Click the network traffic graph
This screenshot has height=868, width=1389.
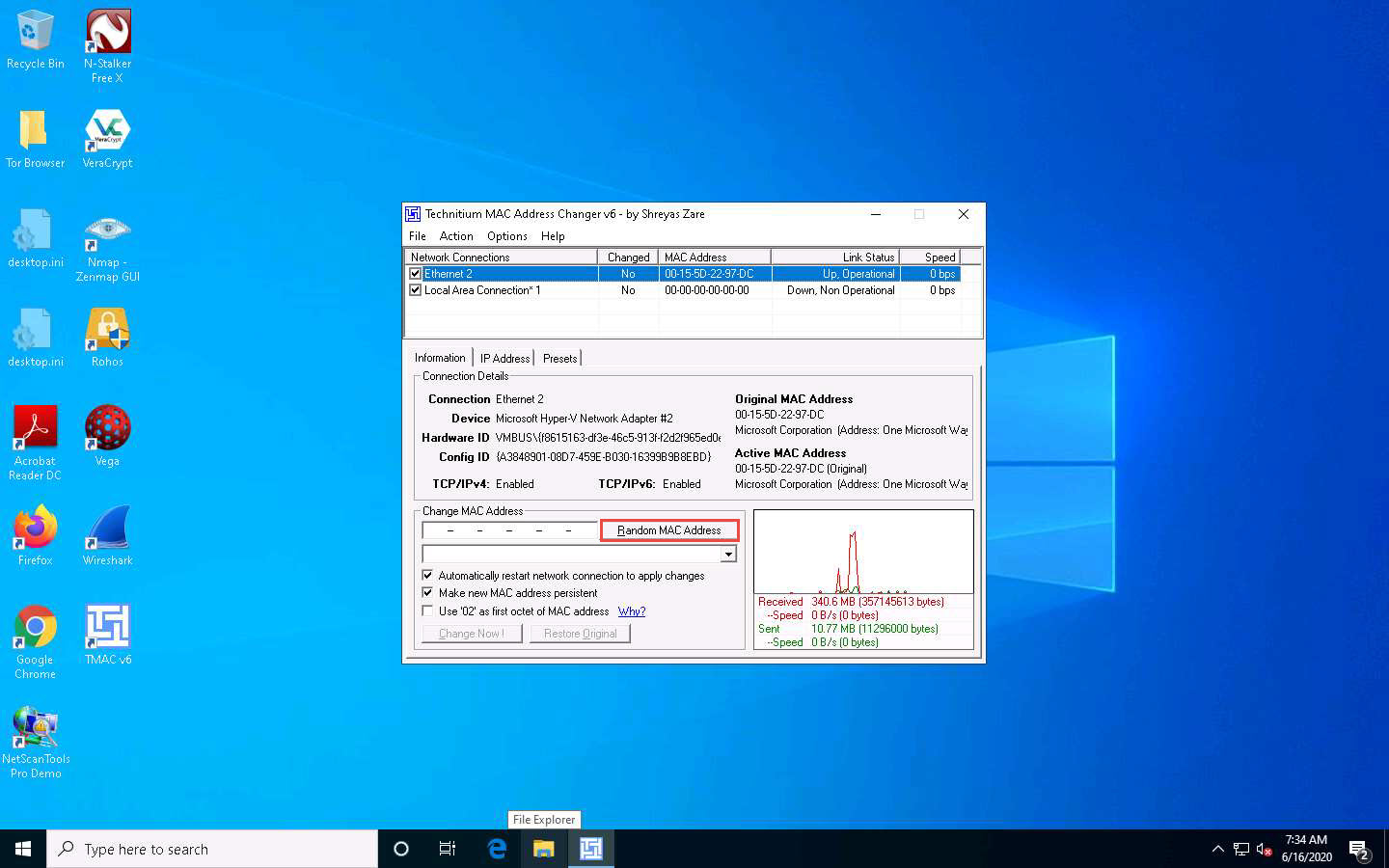[863, 552]
